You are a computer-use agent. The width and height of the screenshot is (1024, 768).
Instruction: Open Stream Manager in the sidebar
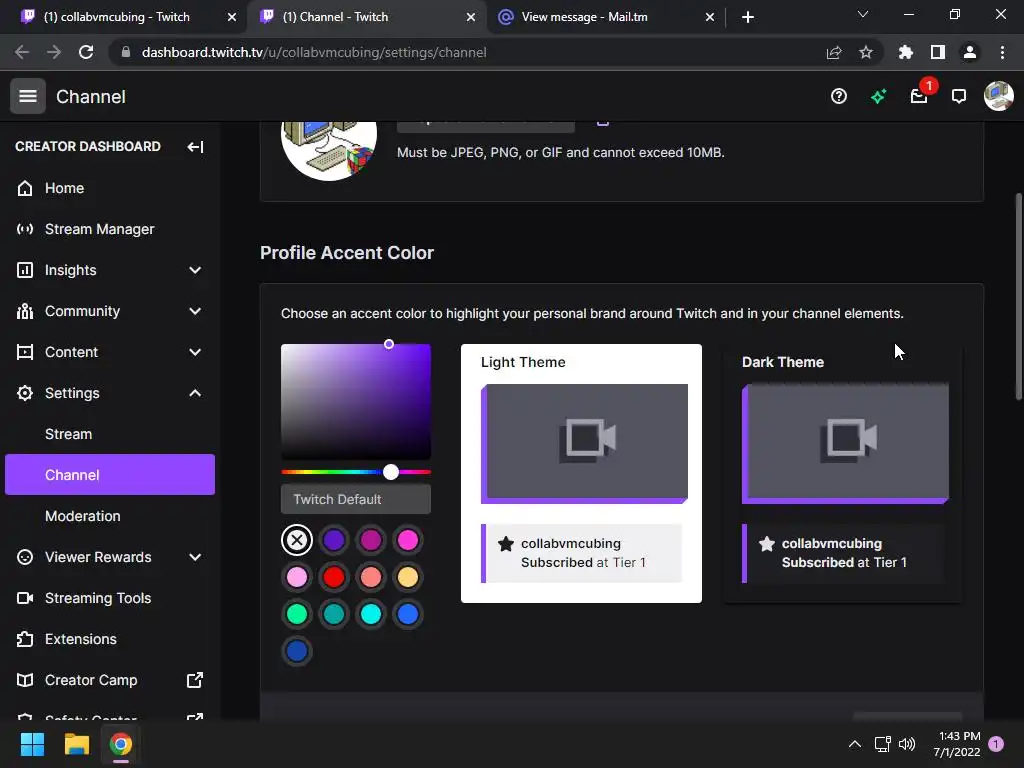(110, 229)
